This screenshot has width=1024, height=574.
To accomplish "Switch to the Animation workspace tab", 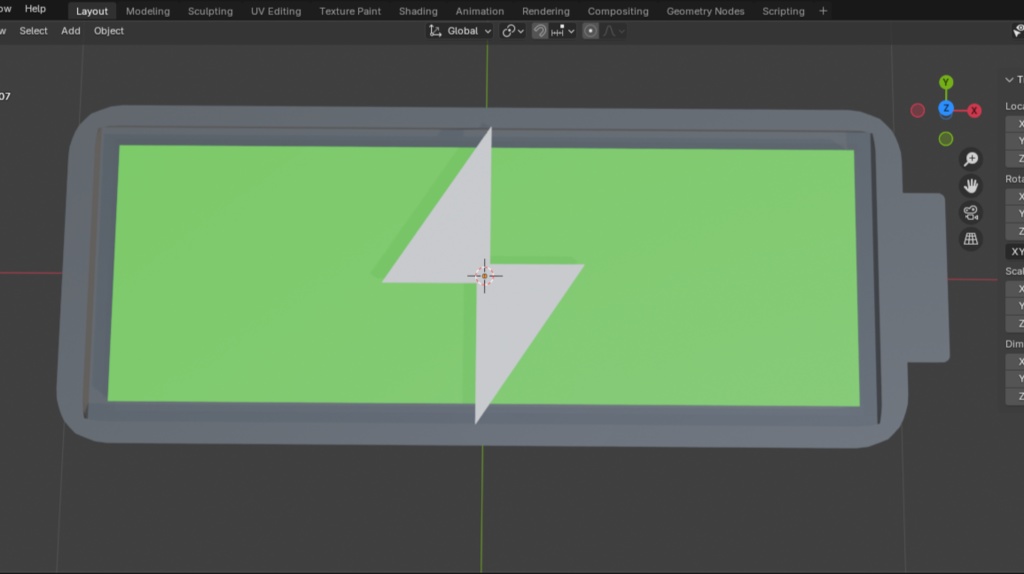I will click(479, 11).
